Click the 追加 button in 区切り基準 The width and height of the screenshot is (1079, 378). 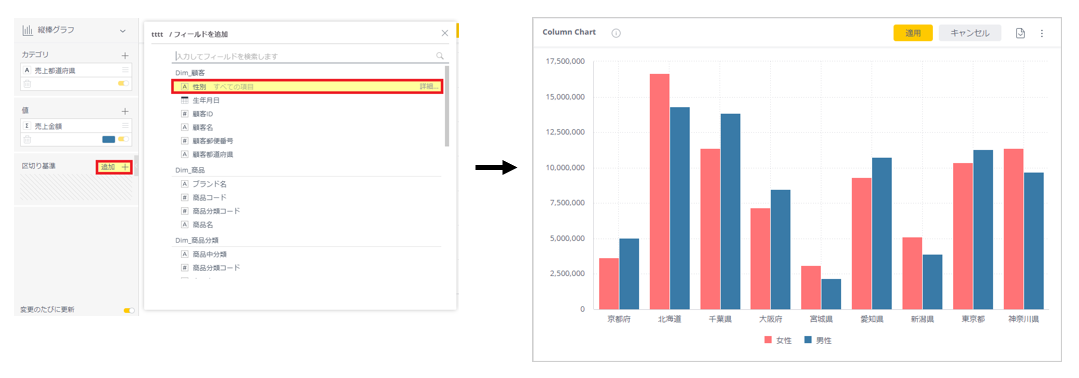click(x=114, y=167)
